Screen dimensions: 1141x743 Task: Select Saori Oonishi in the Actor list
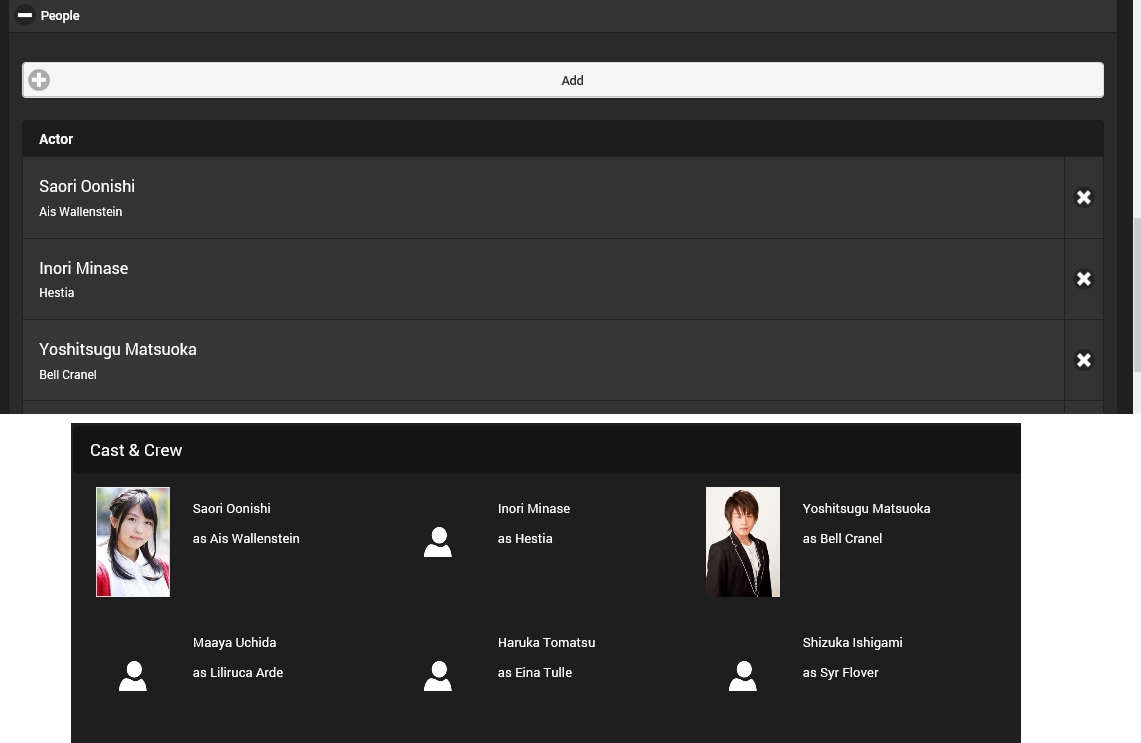[x=543, y=197]
